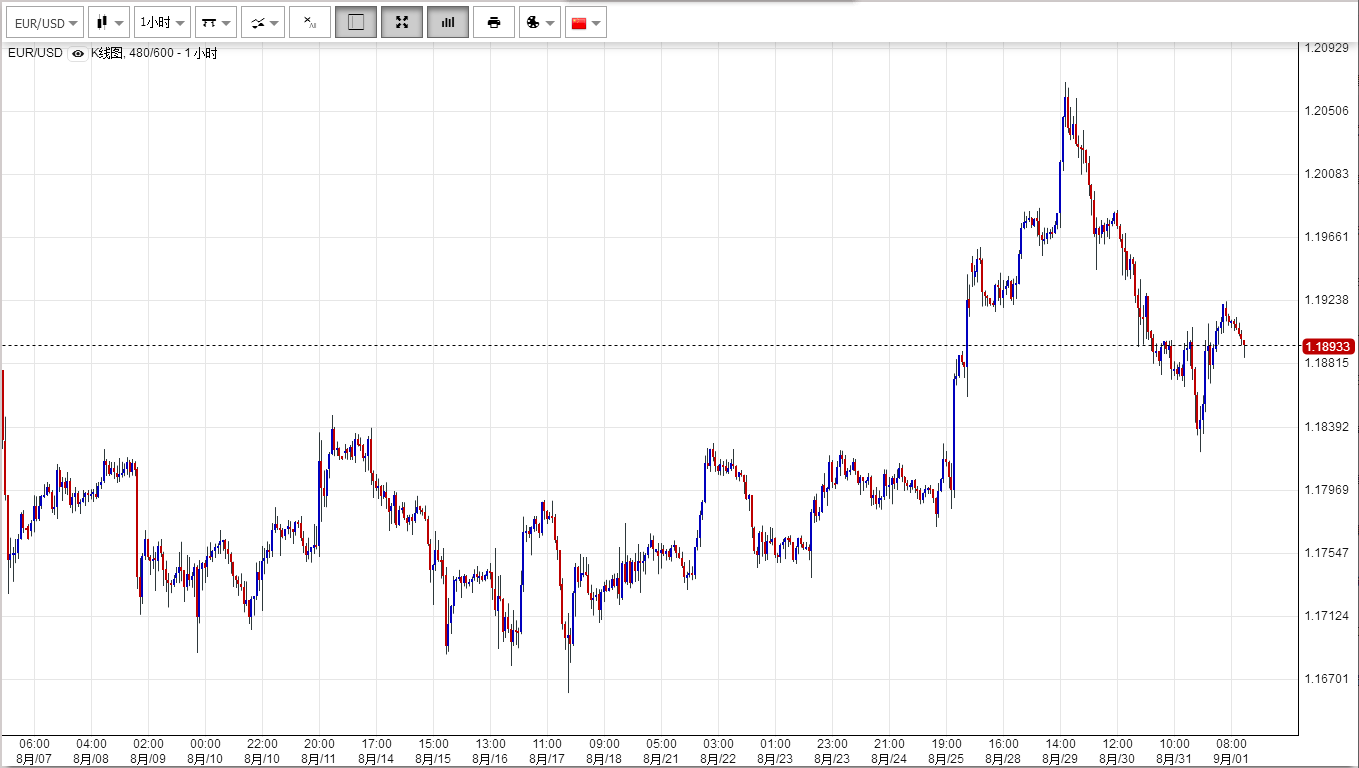Click the 8月29 date on time axis

pos(1060,759)
